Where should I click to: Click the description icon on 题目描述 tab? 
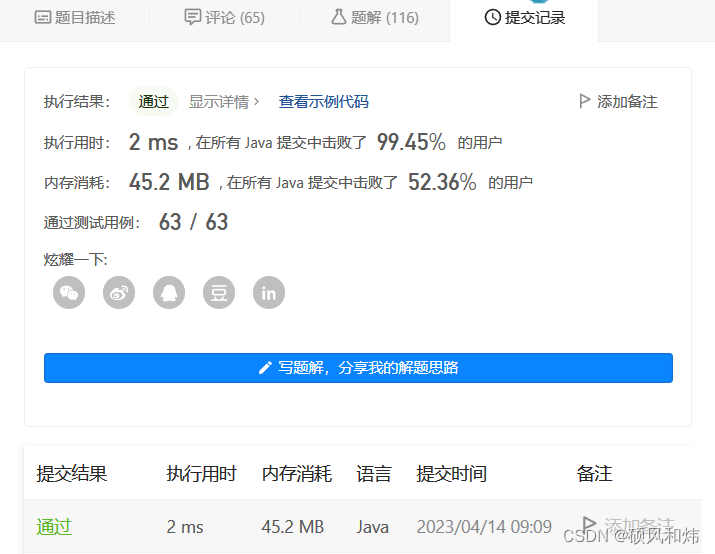43,18
